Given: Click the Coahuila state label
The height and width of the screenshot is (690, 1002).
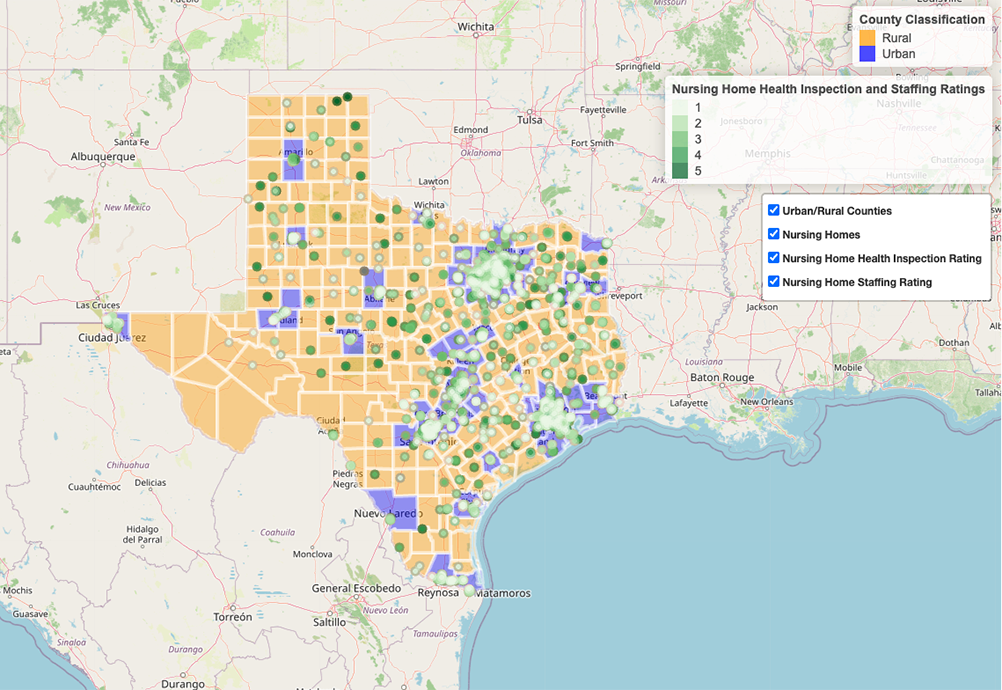Looking at the screenshot, I should (x=277, y=532).
